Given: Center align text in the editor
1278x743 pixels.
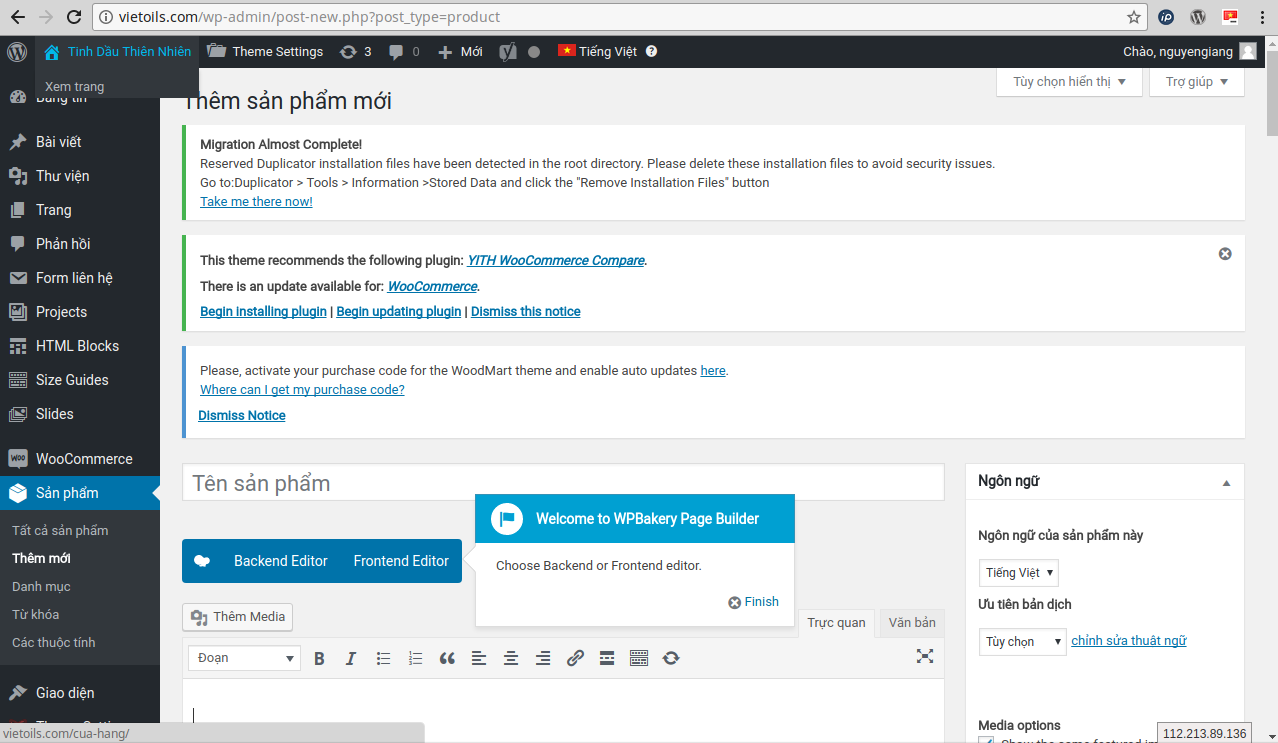Looking at the screenshot, I should (x=511, y=658).
